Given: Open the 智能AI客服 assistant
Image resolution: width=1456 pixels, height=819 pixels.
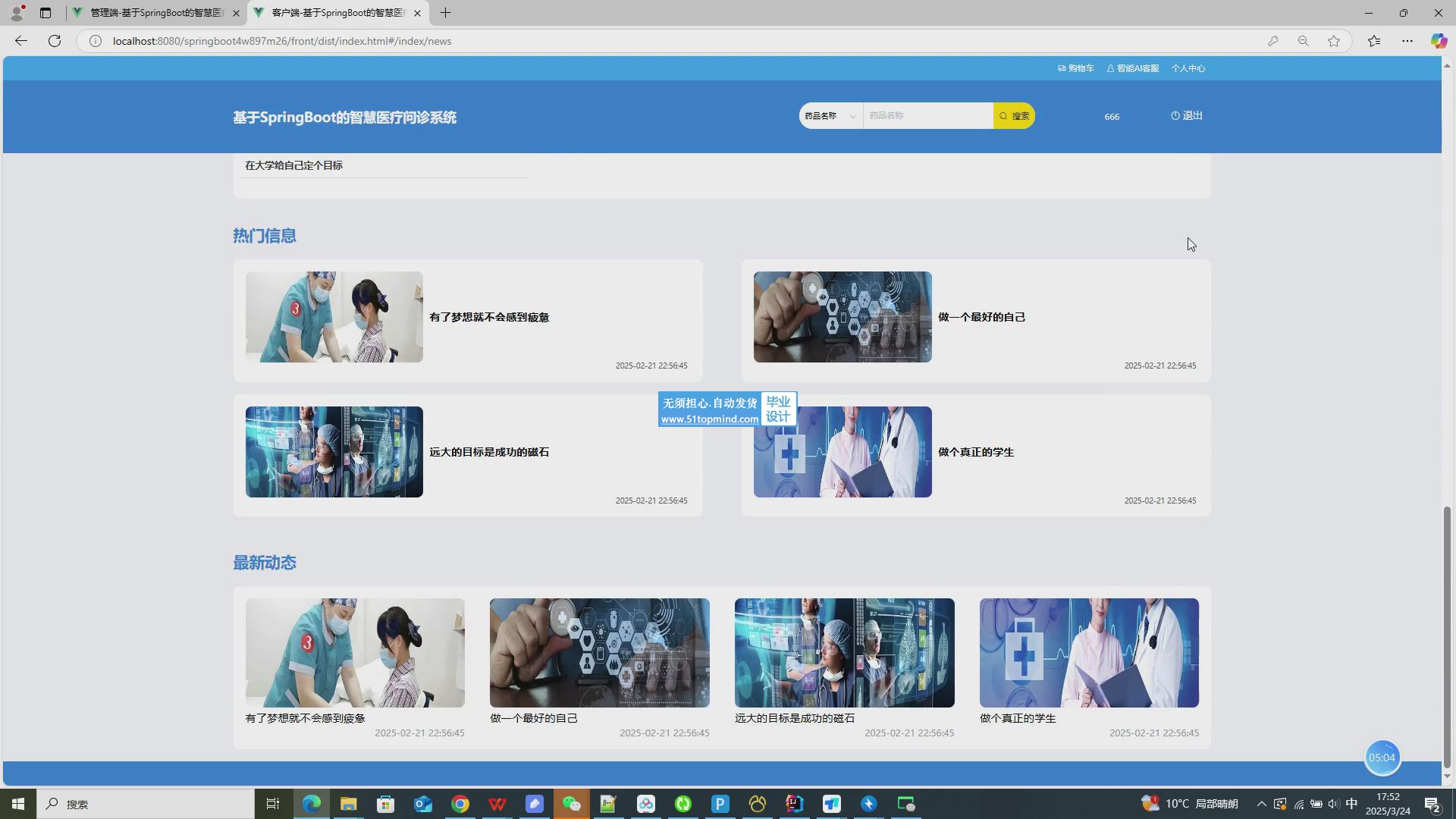Looking at the screenshot, I should coord(1133,68).
